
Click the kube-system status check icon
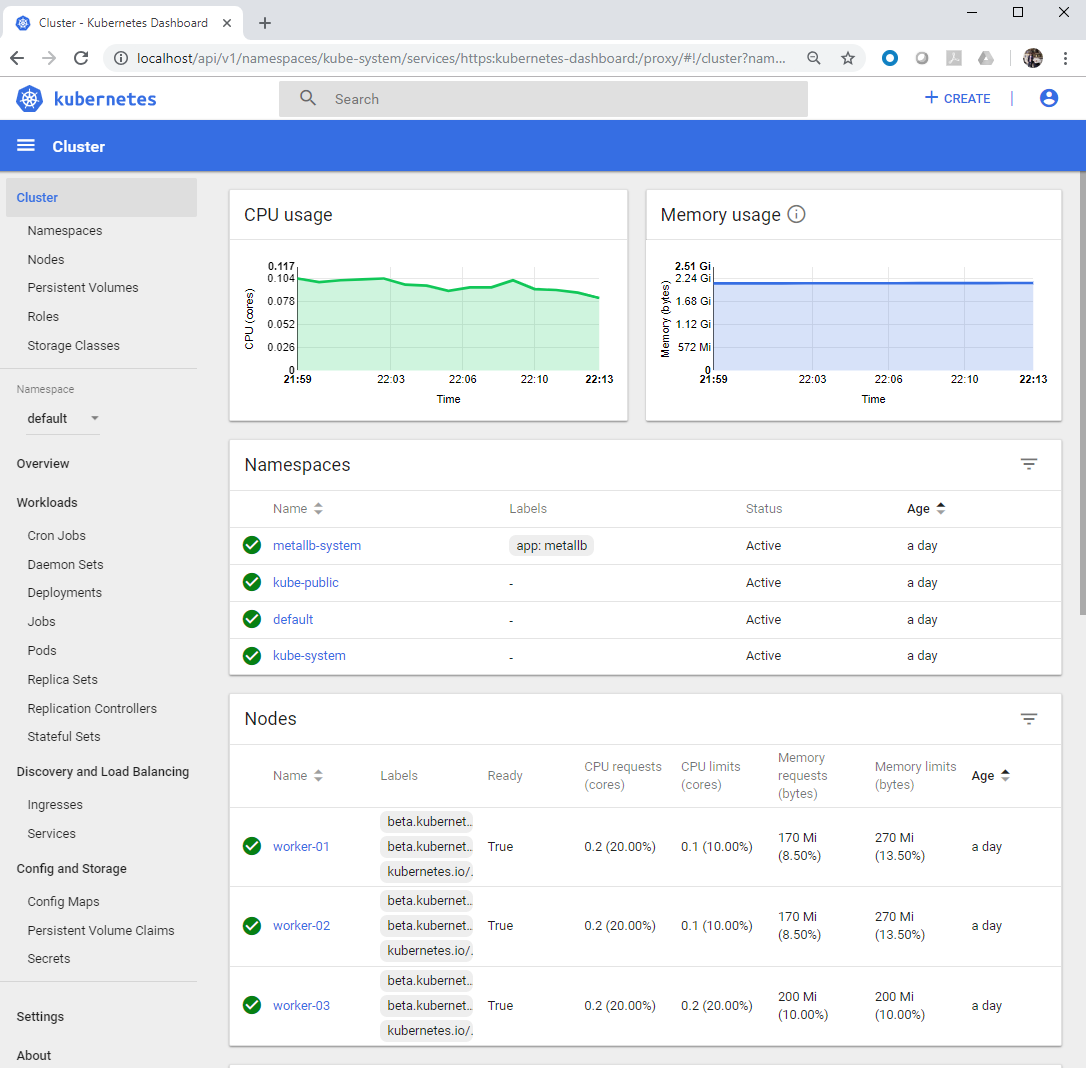(252, 656)
